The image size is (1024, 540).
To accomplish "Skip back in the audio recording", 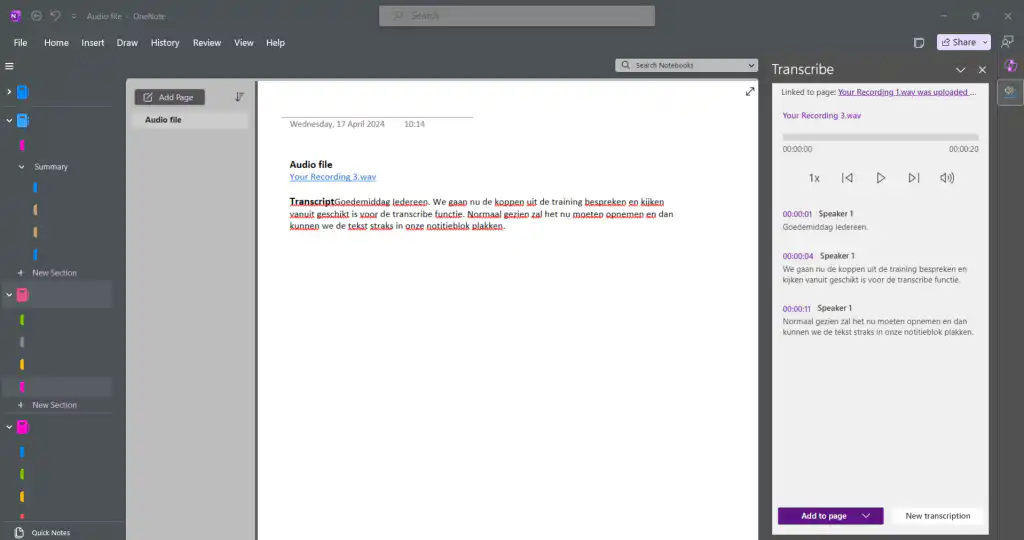I will coord(847,178).
